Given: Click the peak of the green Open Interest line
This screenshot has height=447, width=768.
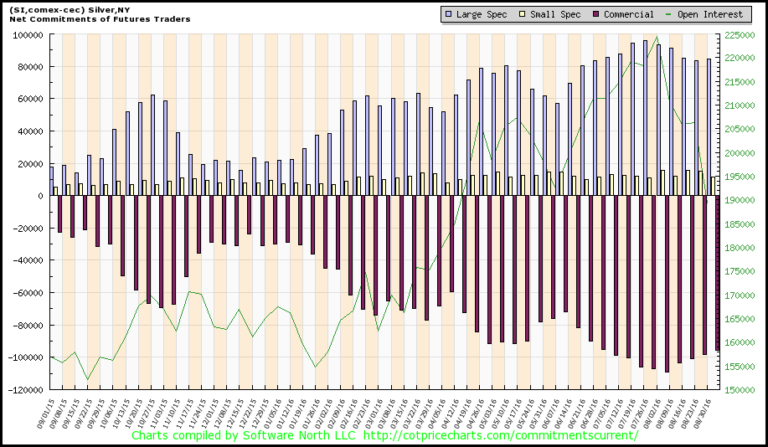Looking at the screenshot, I should [656, 37].
